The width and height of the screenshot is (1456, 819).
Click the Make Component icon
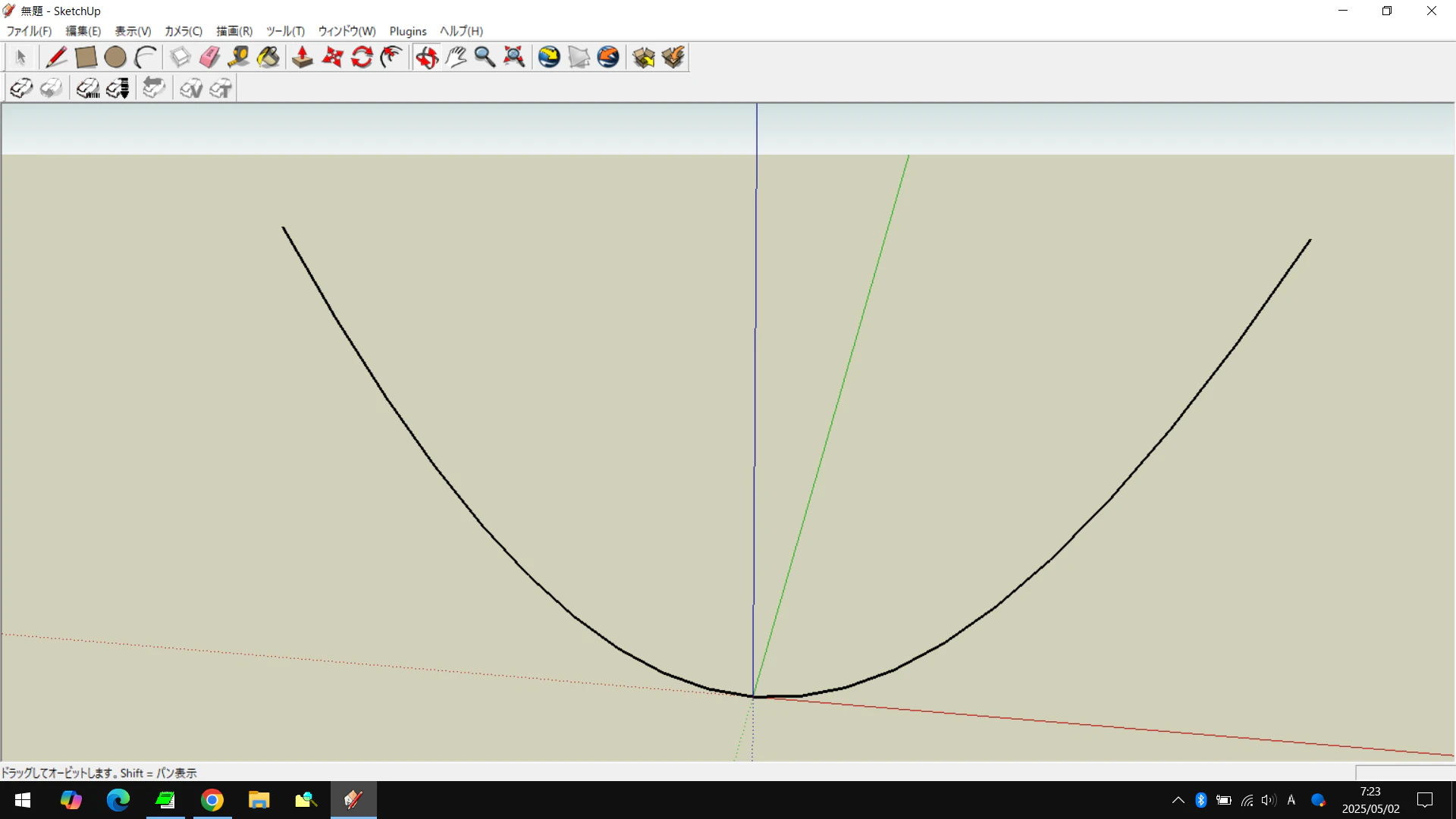tap(180, 57)
